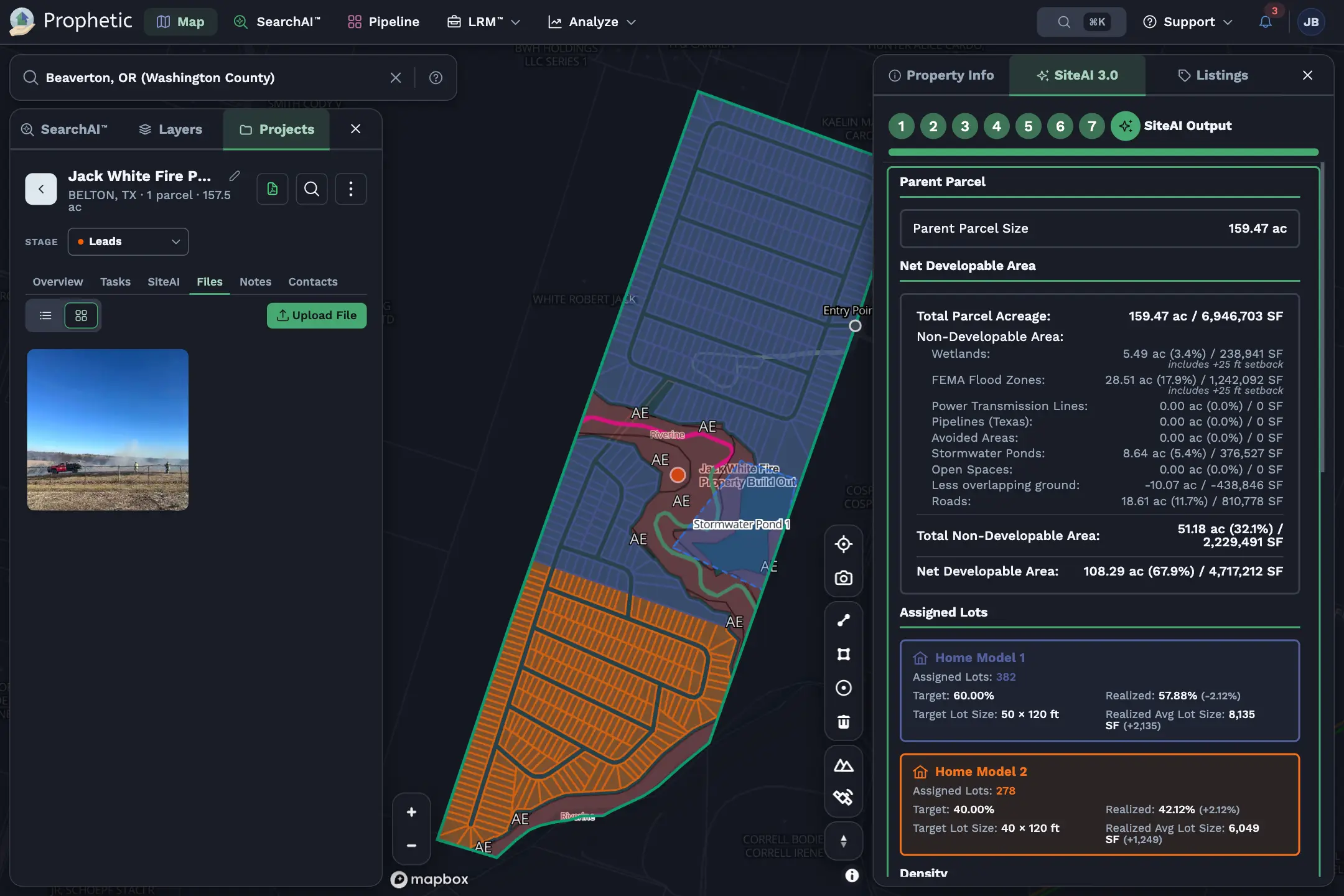Expand the Analyze menu
1344x896 pixels.
(592, 22)
